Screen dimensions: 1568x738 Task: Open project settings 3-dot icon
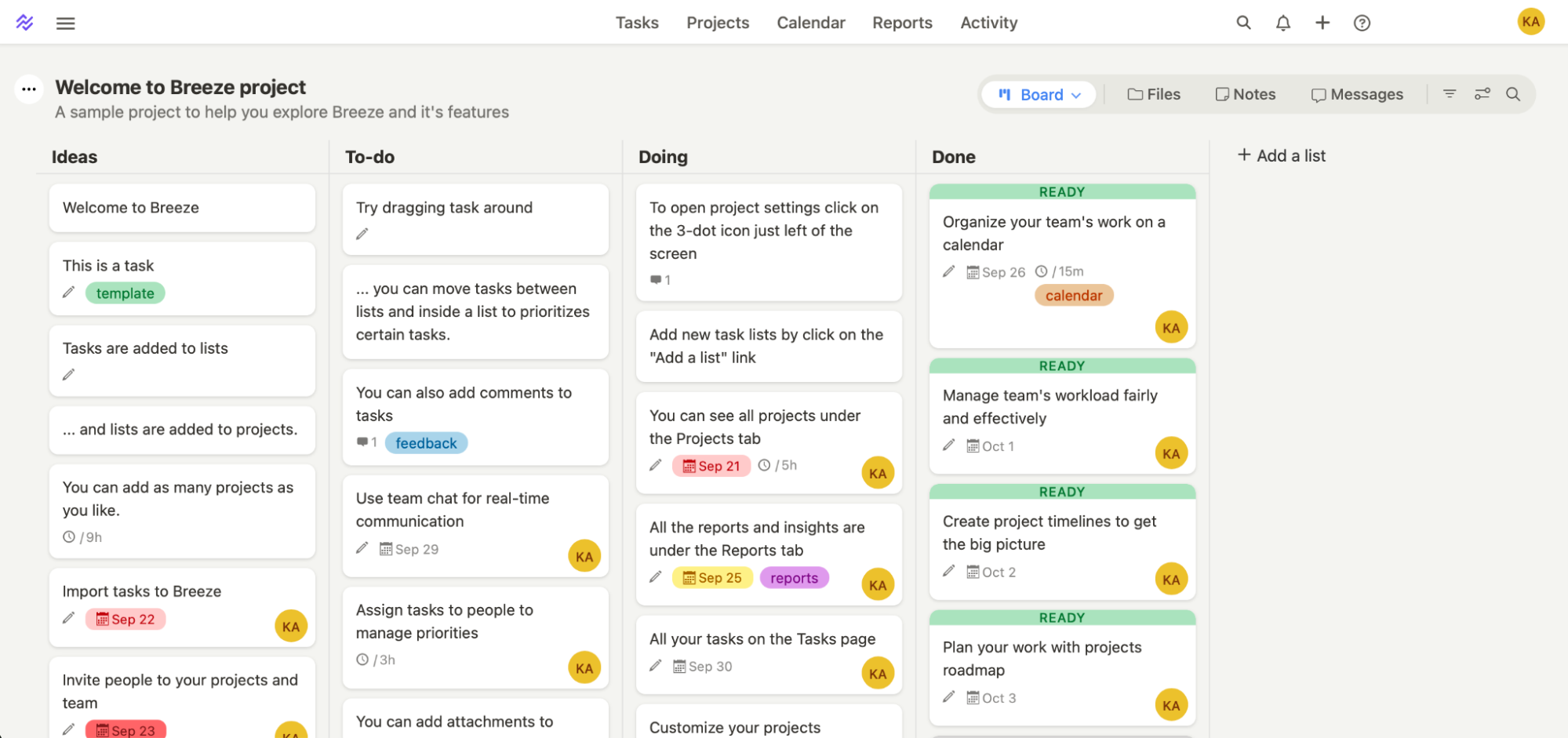(29, 89)
